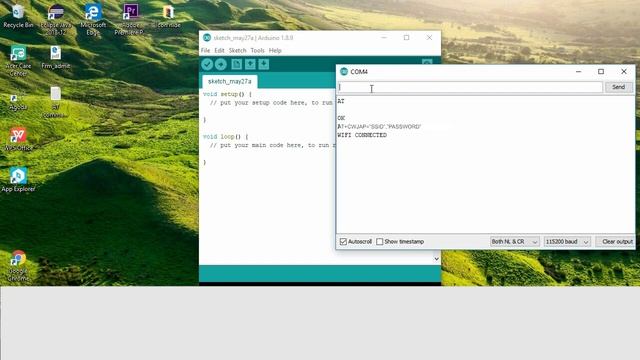Open the App Explorer desktop icon
Screen dimensions: 640x360
pos(18,180)
